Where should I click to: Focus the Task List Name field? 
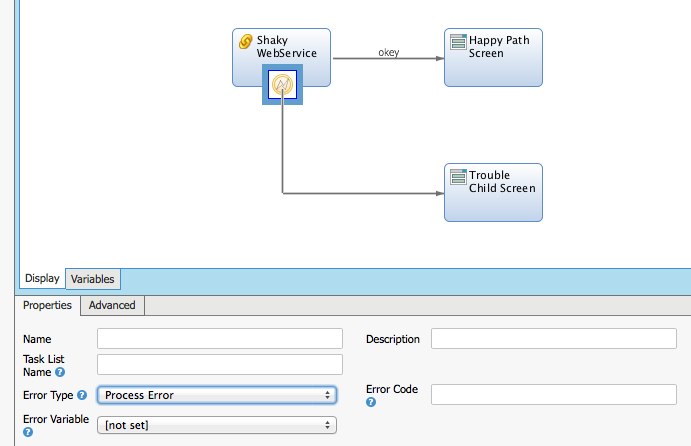tap(219, 364)
